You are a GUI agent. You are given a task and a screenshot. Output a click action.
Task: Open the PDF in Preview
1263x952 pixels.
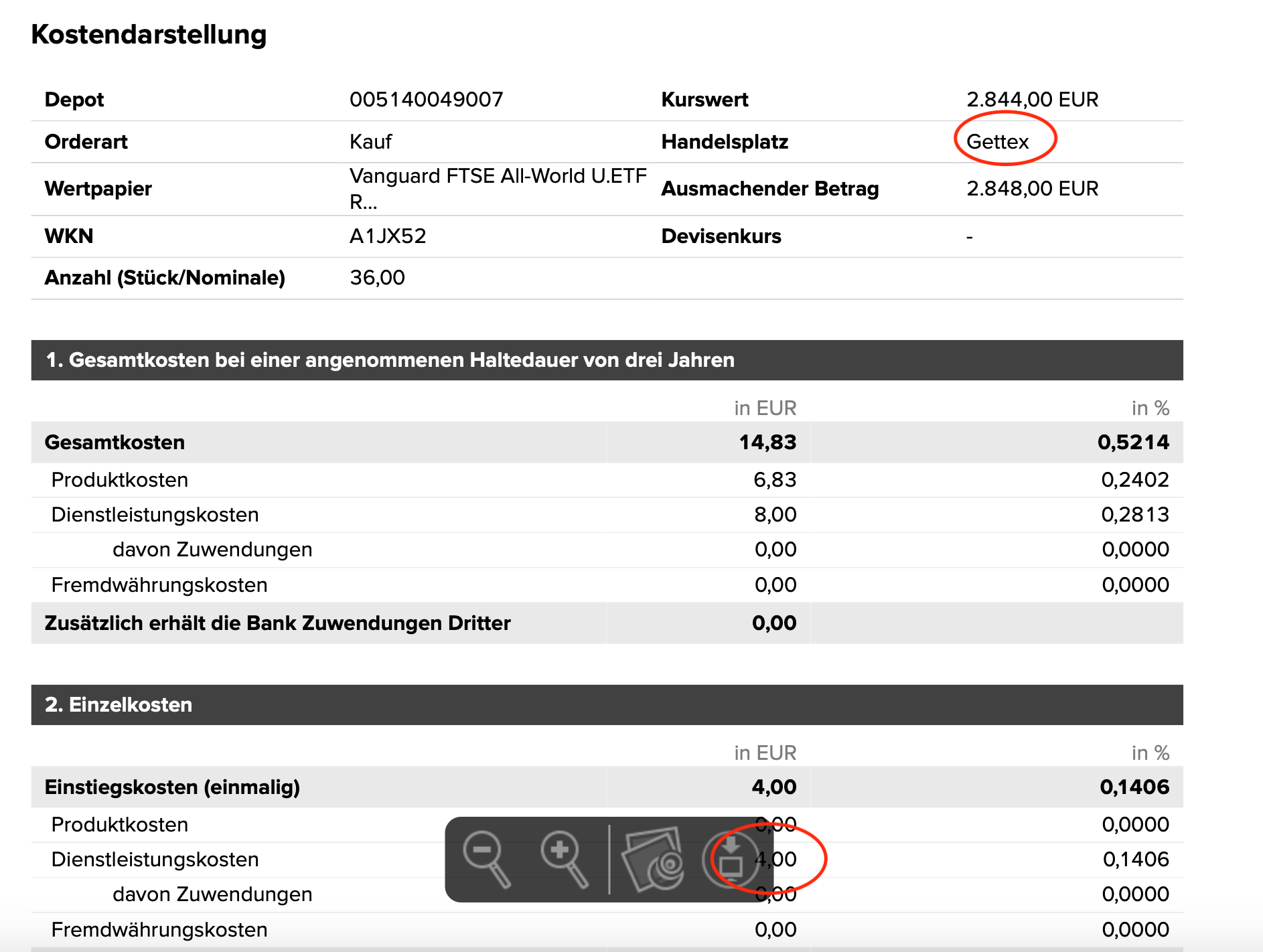click(x=653, y=860)
